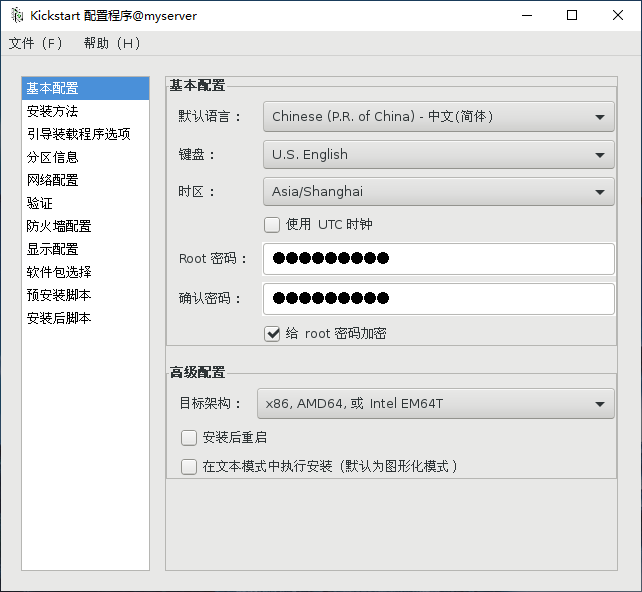Open 引导装载程序选项 section
Viewport: 642px width, 592px height.
tap(85, 134)
